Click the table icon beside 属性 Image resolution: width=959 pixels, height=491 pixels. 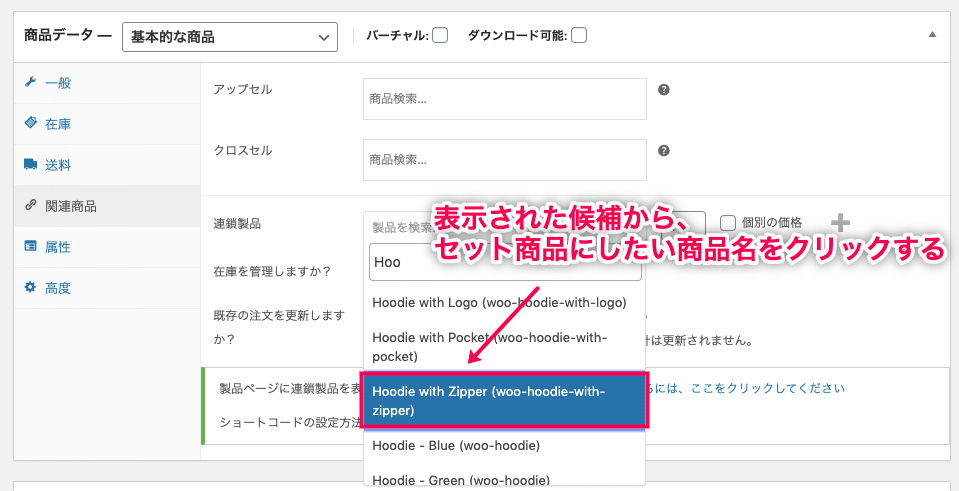click(30, 246)
